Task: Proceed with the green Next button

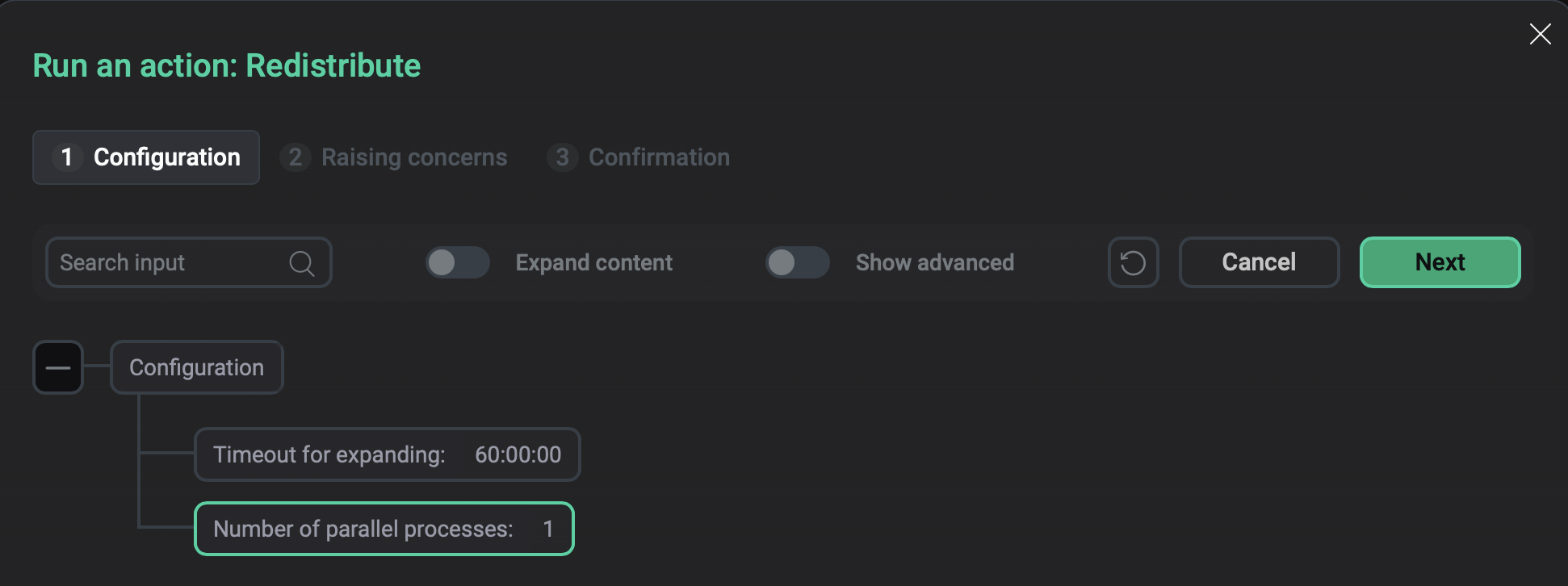Action: coord(1440,262)
